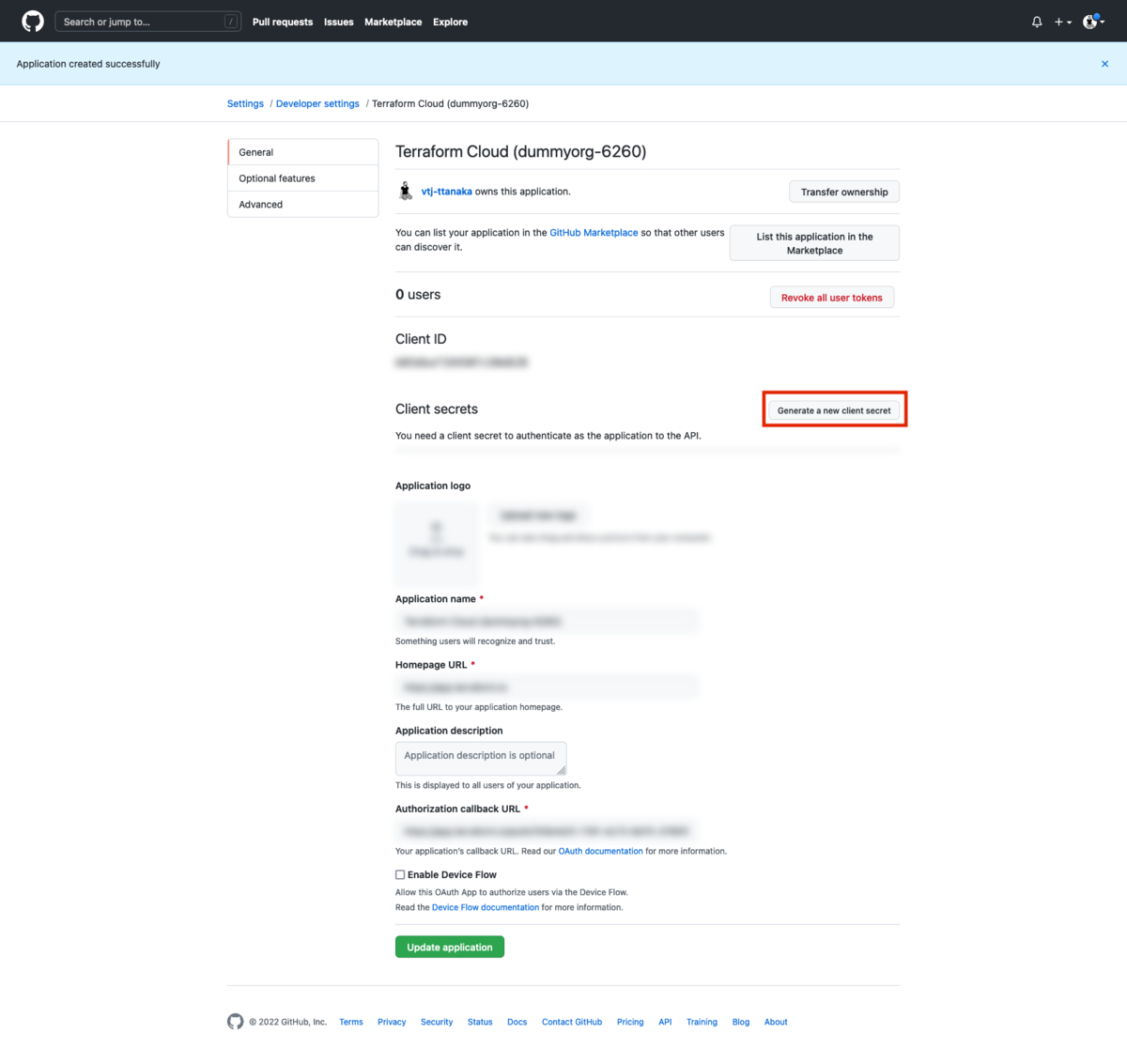This screenshot has height=1064, width=1127.
Task: Open Privacy footer link
Action: click(392, 1022)
